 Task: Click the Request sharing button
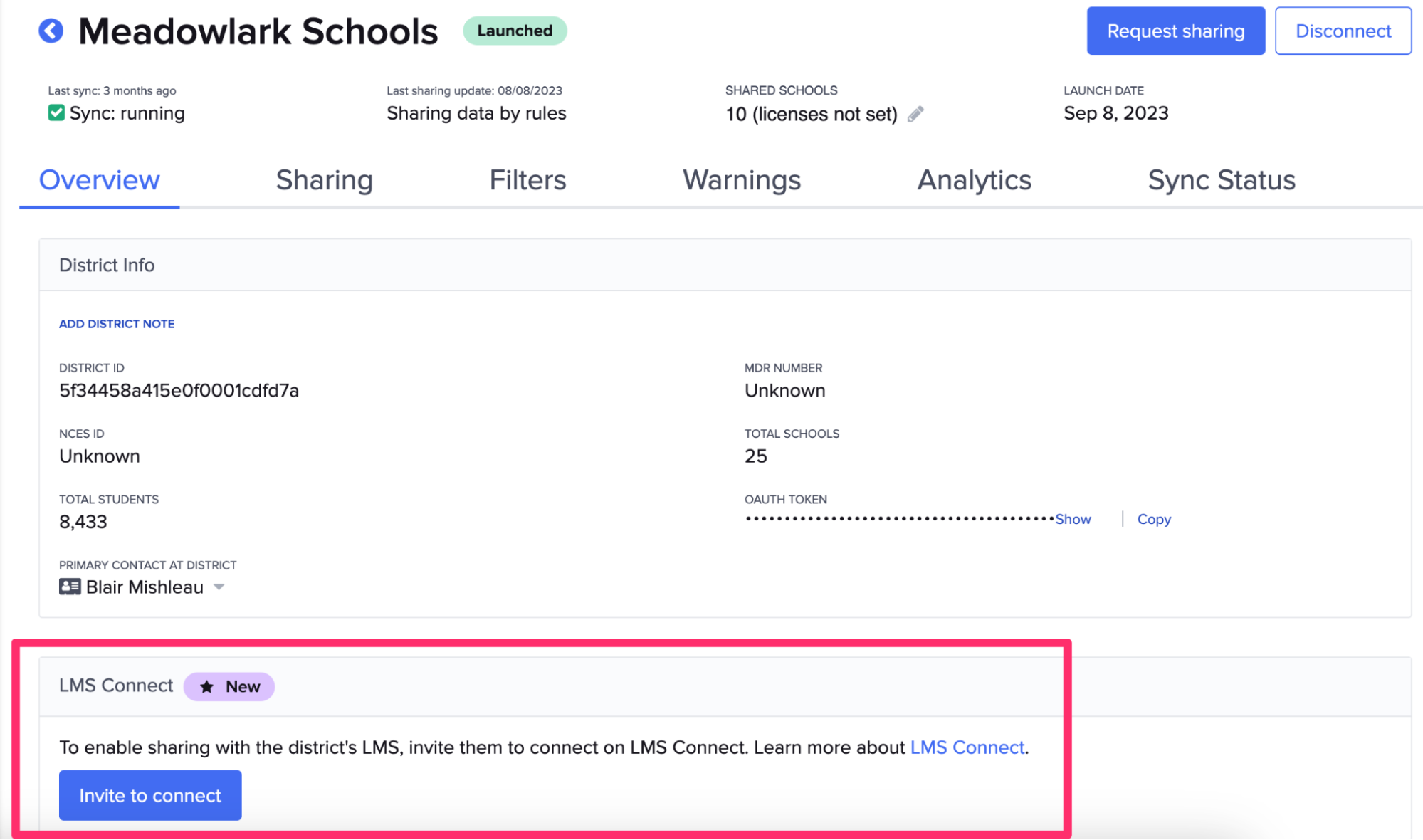coord(1175,31)
